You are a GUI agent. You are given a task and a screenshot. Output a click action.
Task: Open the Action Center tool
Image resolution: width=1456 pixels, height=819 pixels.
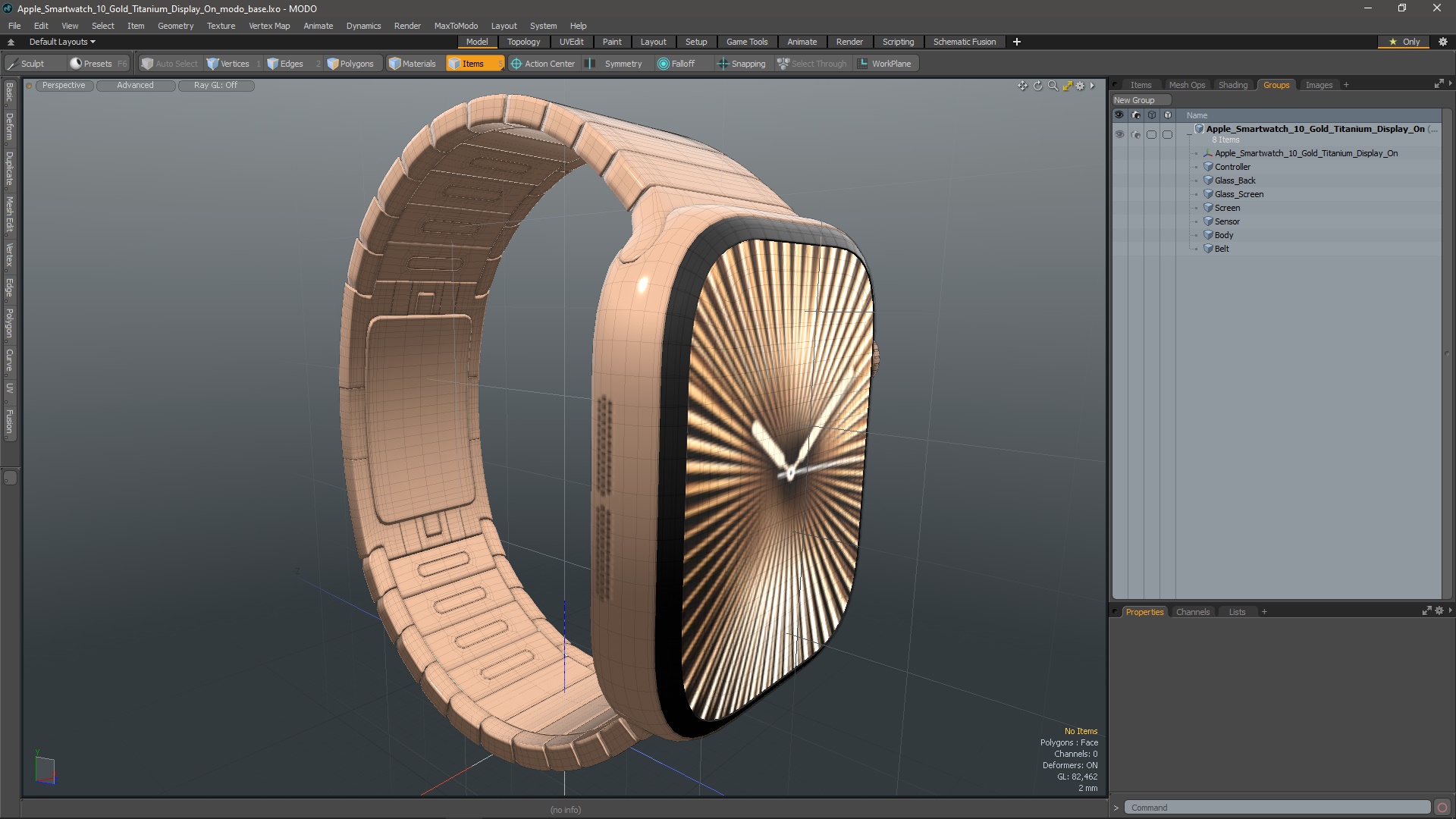point(543,64)
